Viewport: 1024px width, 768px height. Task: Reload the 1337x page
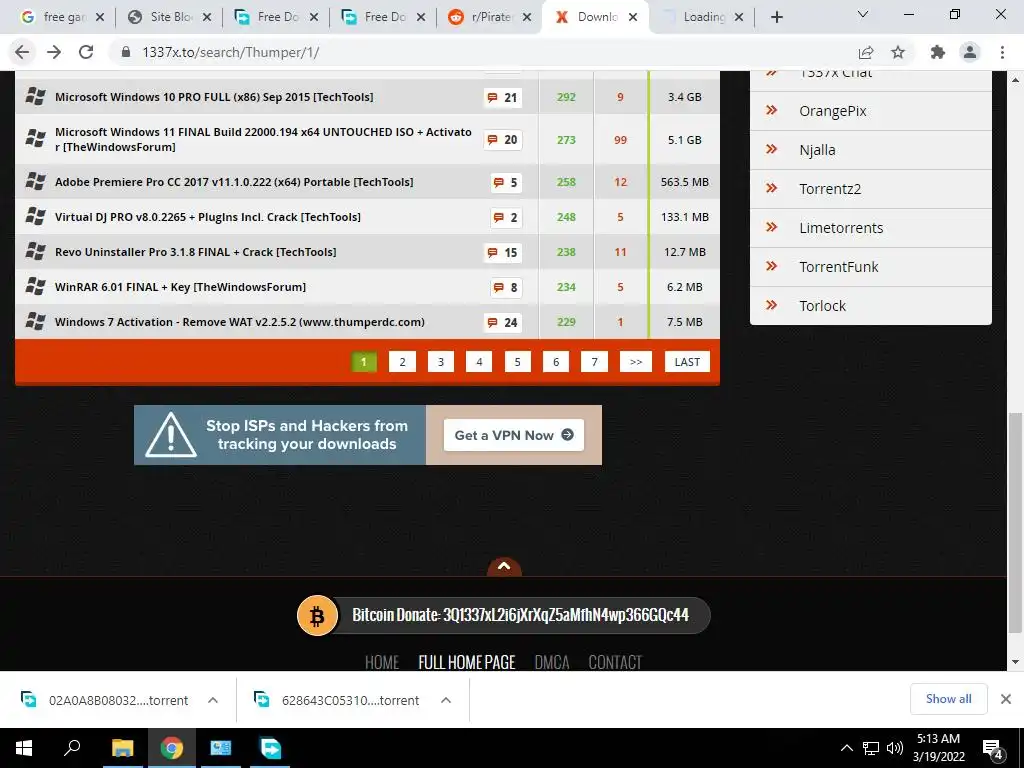86,52
